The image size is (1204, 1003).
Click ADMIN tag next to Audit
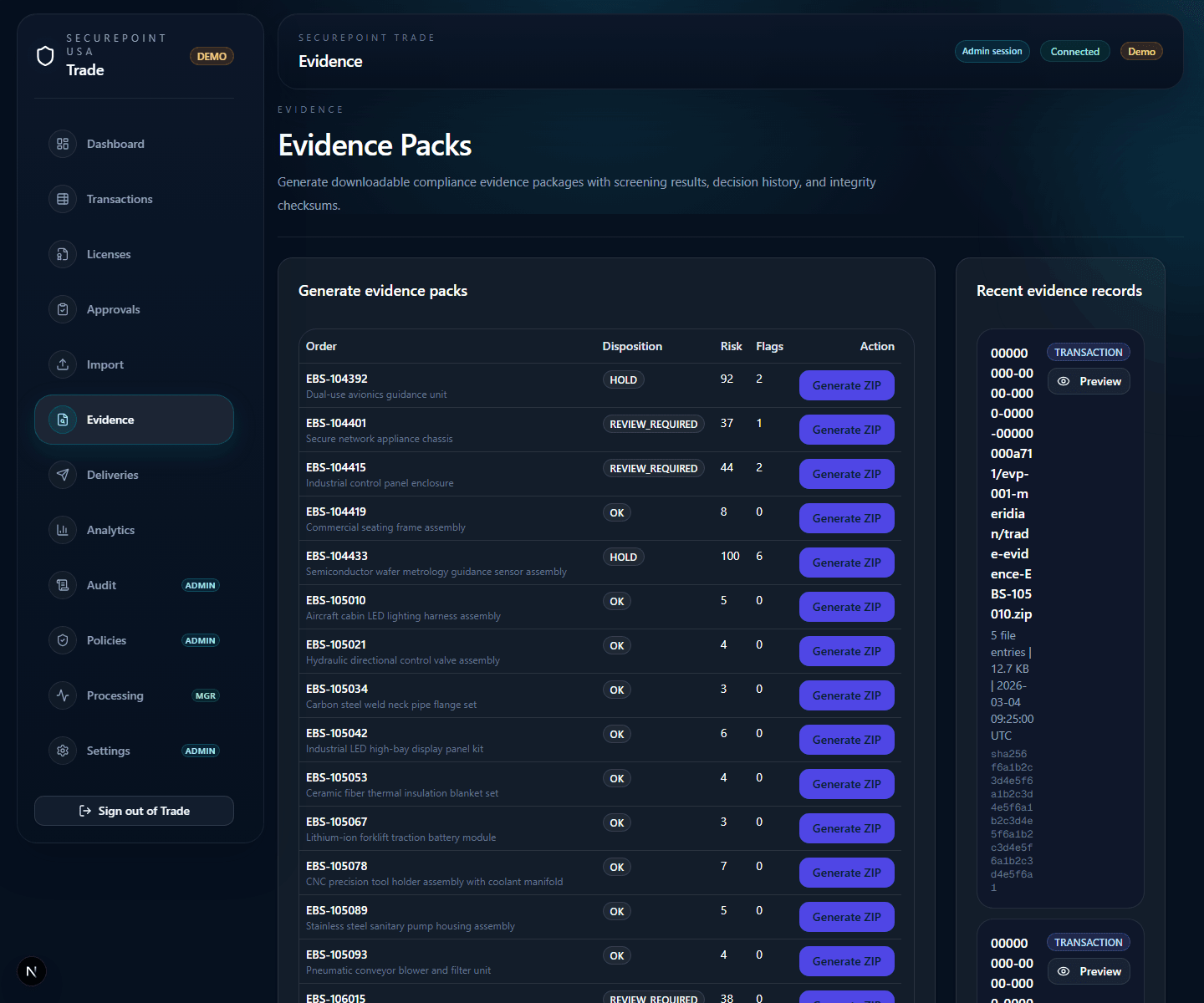point(201,585)
